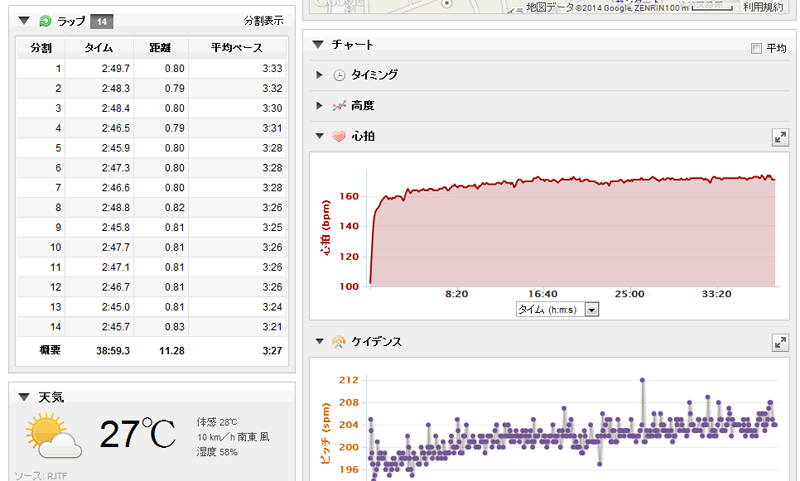Image resolution: width=800 pixels, height=481 pixels.
Task: Select lap 14 row in the table
Action: pyautogui.click(x=150, y=326)
